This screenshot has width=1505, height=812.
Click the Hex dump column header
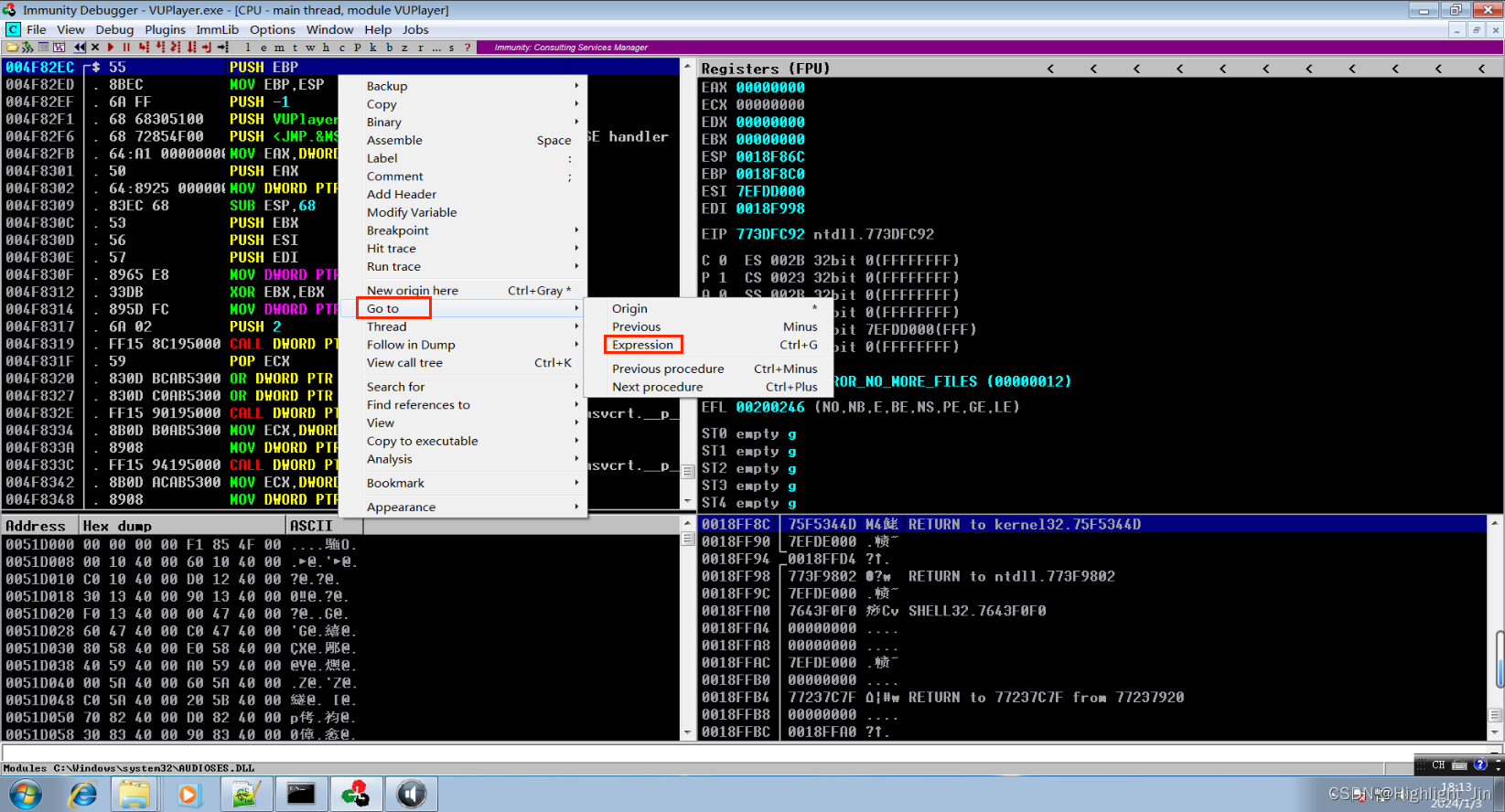coord(183,526)
